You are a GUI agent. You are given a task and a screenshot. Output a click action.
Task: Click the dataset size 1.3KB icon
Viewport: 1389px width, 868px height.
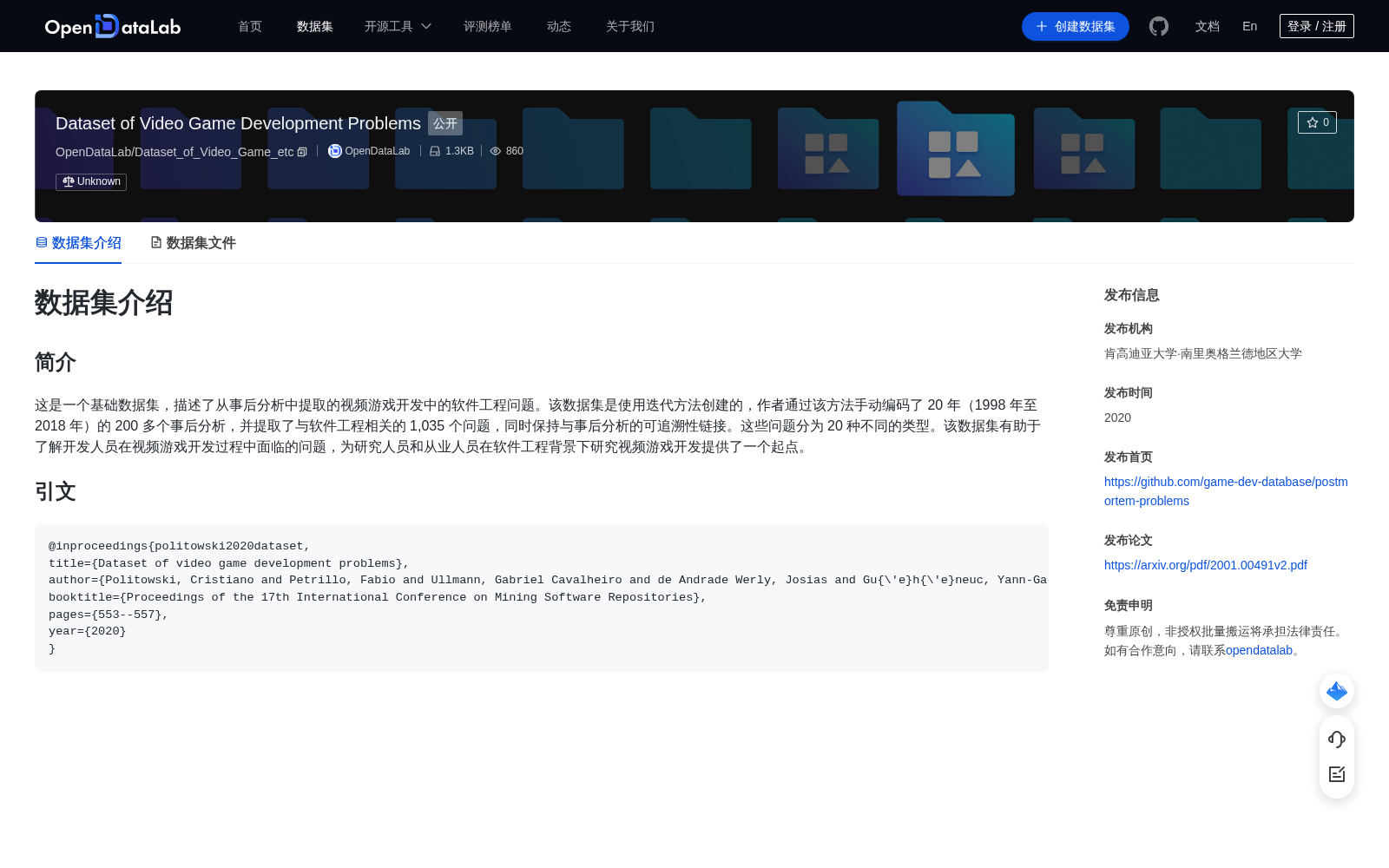(x=435, y=151)
